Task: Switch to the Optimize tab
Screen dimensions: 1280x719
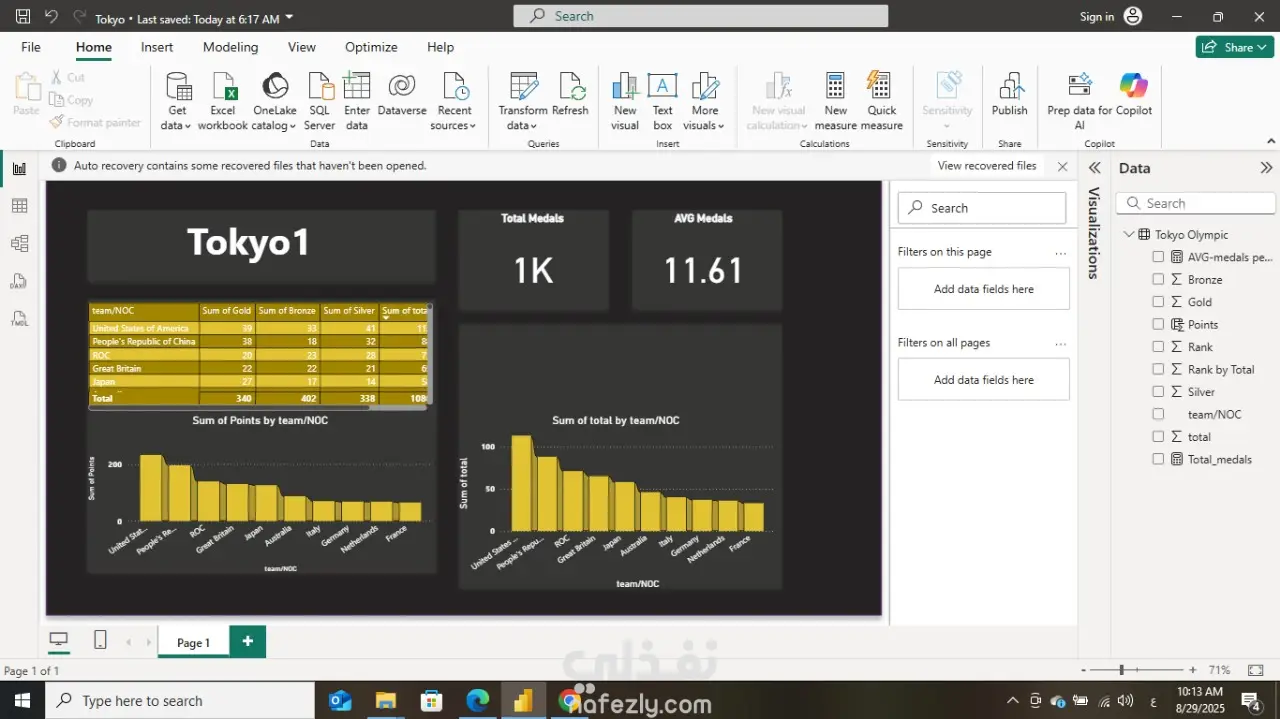Action: pyautogui.click(x=371, y=47)
